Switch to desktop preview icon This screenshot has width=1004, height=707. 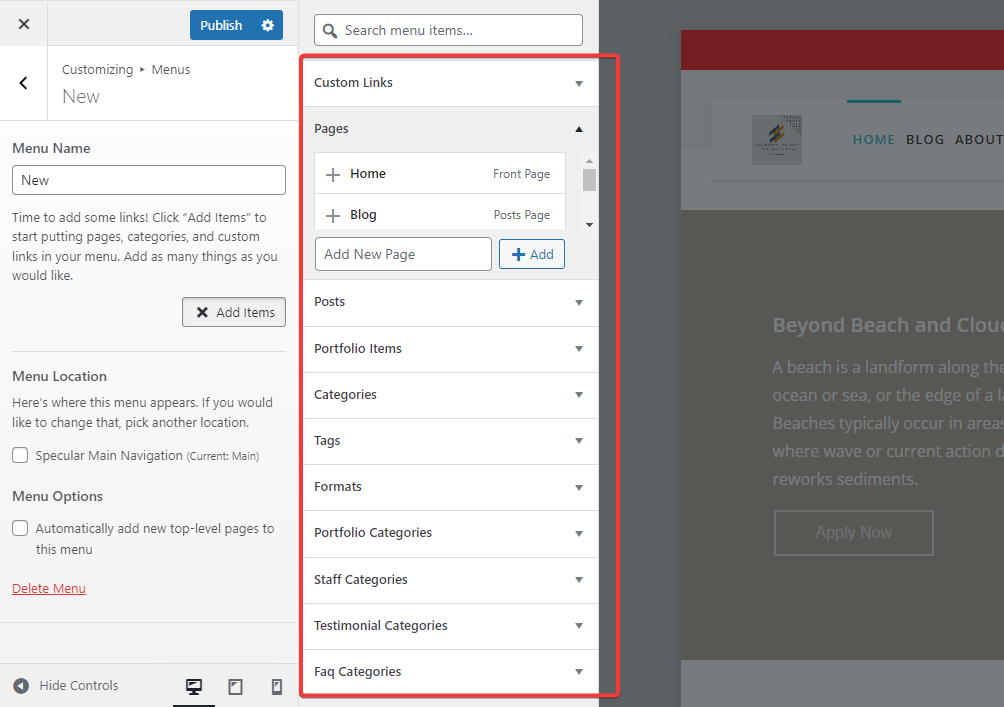193,687
